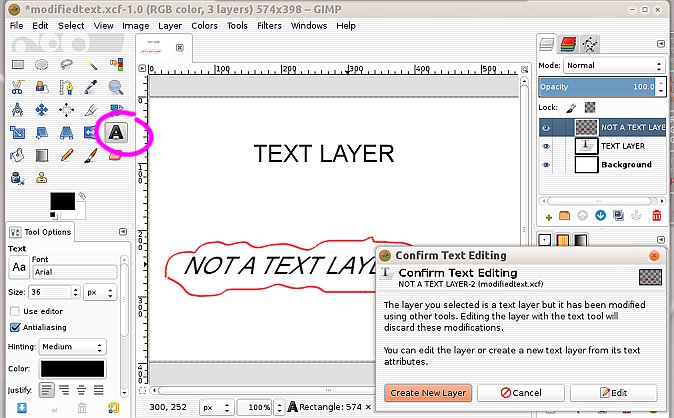The width and height of the screenshot is (674, 418).
Task: Toggle visibility of NOT A TEXT LAYER
Action: click(546, 128)
